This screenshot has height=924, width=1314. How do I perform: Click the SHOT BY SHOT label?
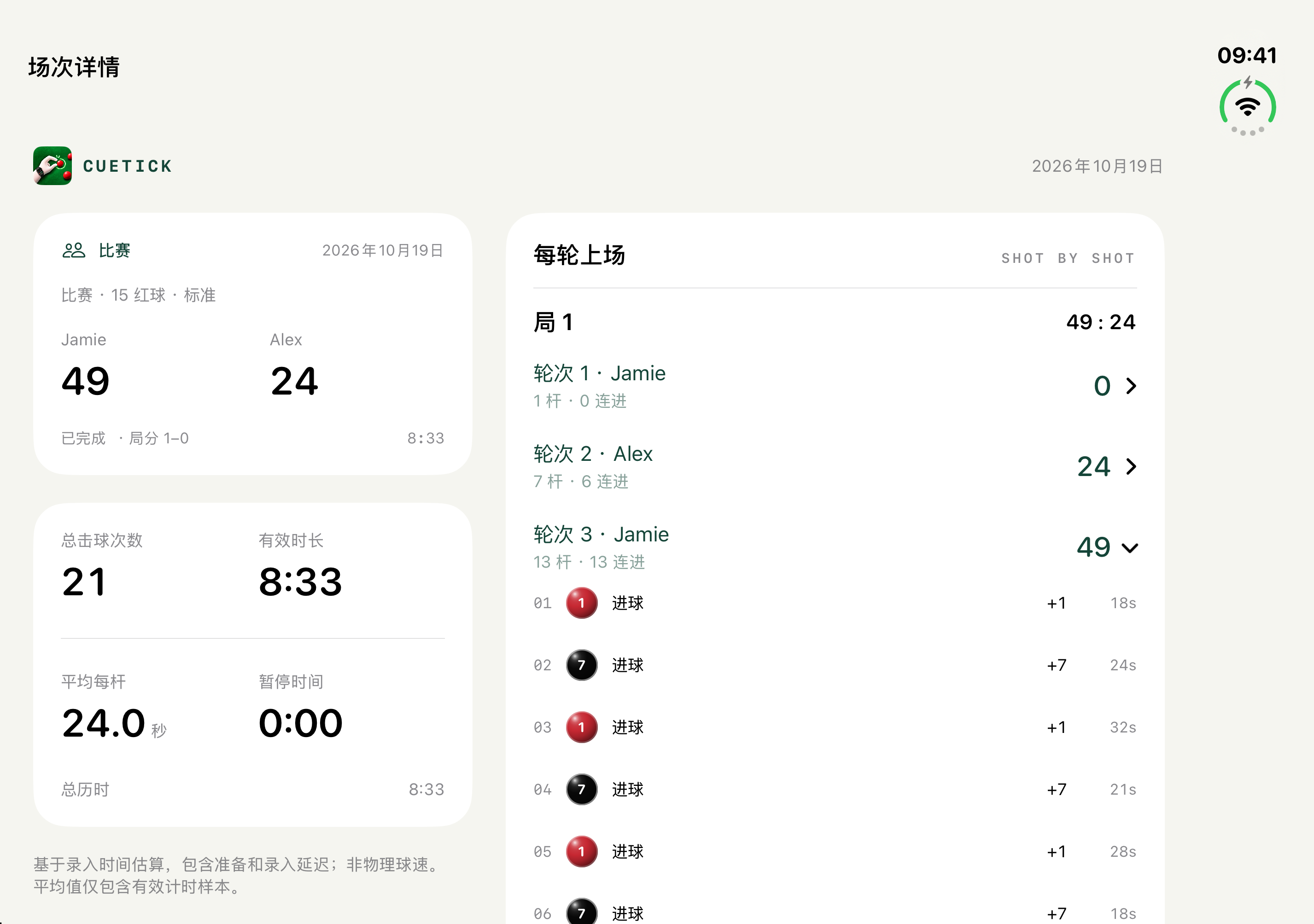[x=1068, y=259]
